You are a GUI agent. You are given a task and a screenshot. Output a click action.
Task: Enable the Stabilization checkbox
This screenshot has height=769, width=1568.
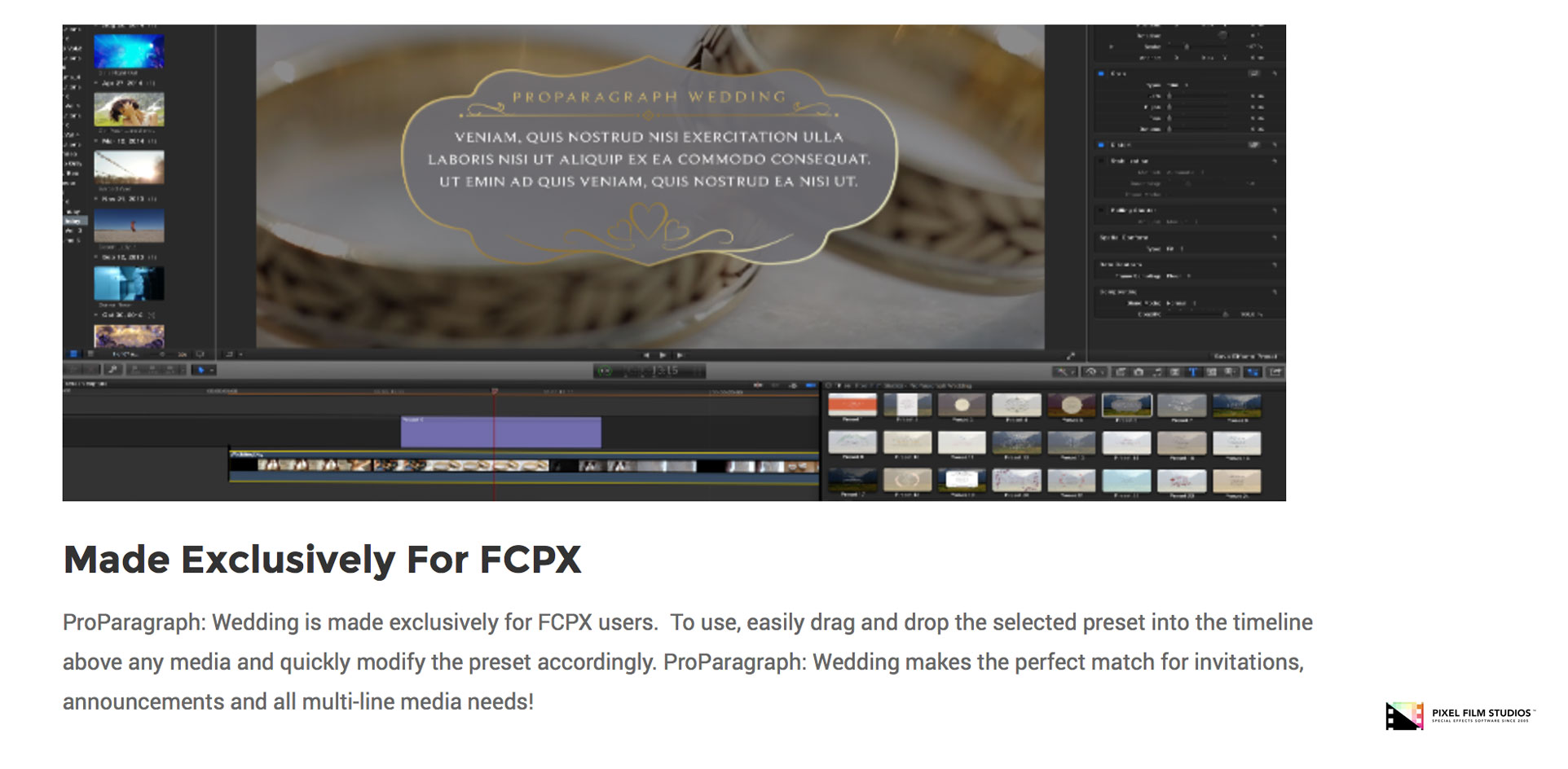point(1101,161)
